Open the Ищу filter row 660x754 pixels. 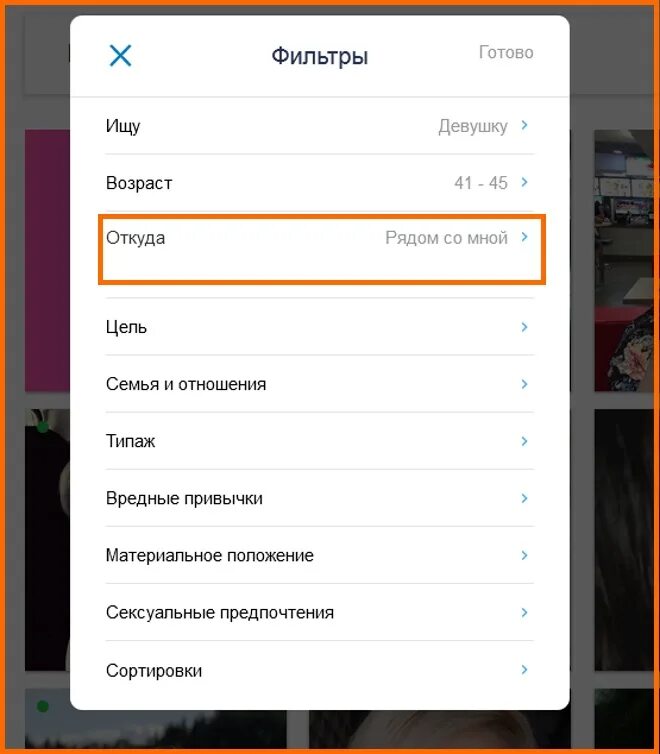(x=320, y=126)
